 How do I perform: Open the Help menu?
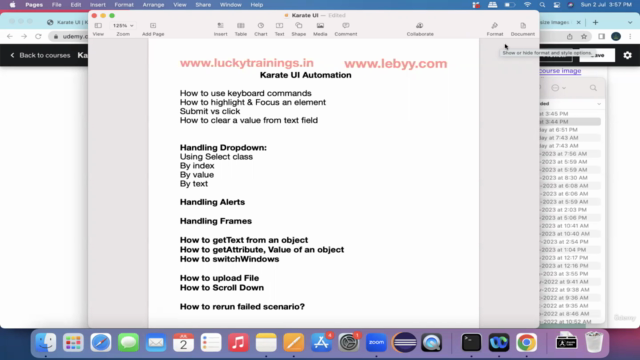257,5
